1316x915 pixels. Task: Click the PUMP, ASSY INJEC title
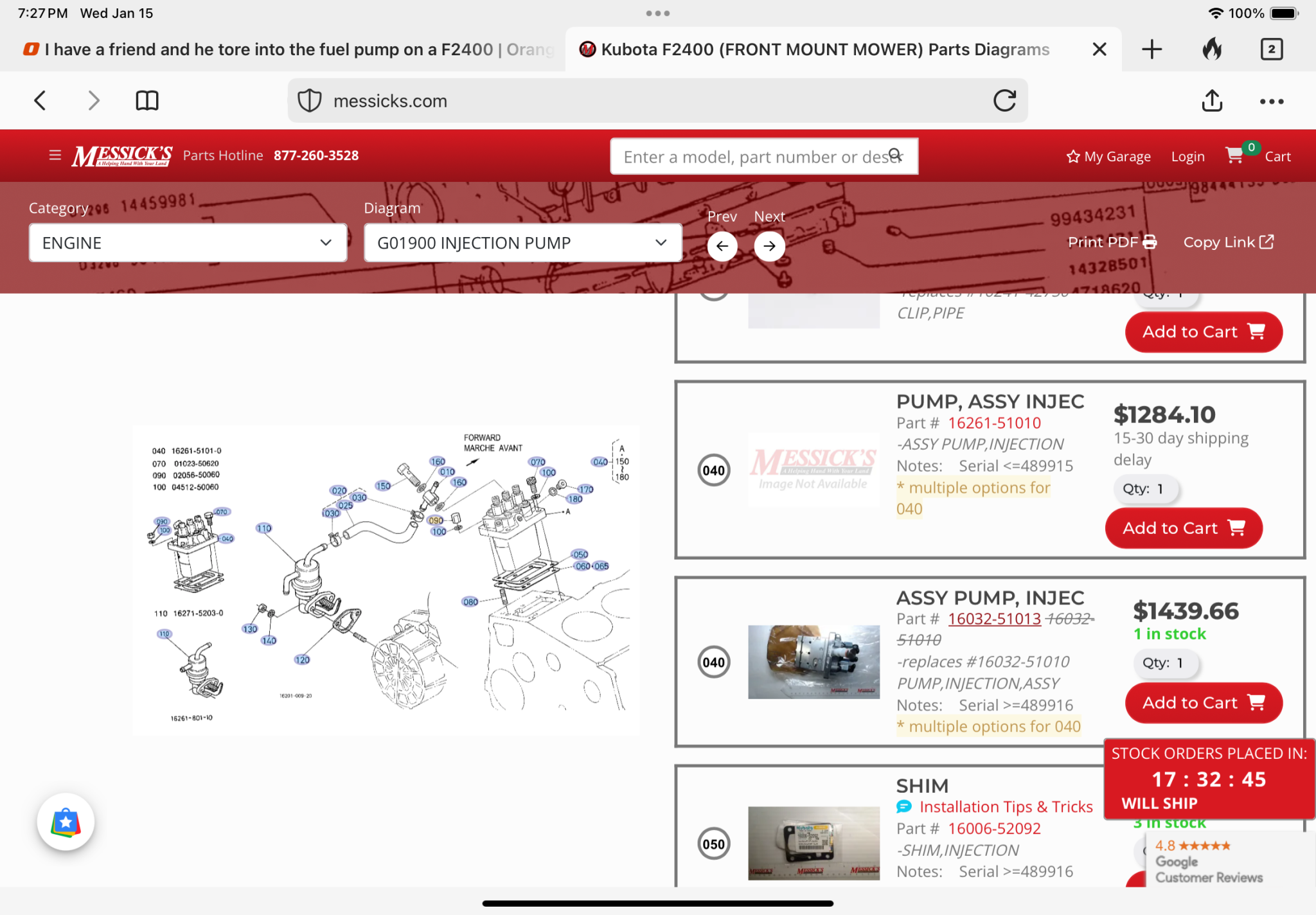(x=990, y=402)
